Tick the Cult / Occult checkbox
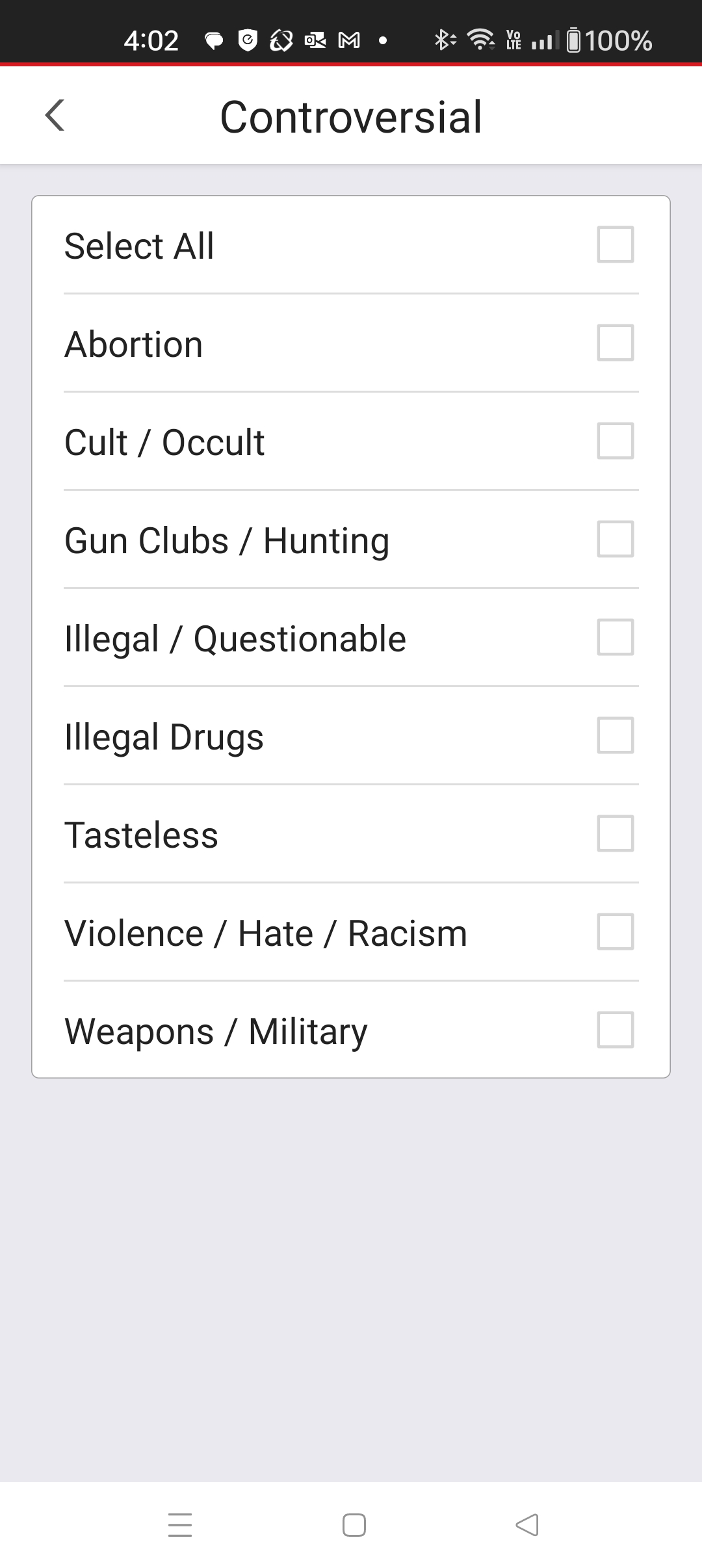Image resolution: width=702 pixels, height=1568 pixels. coord(615,441)
